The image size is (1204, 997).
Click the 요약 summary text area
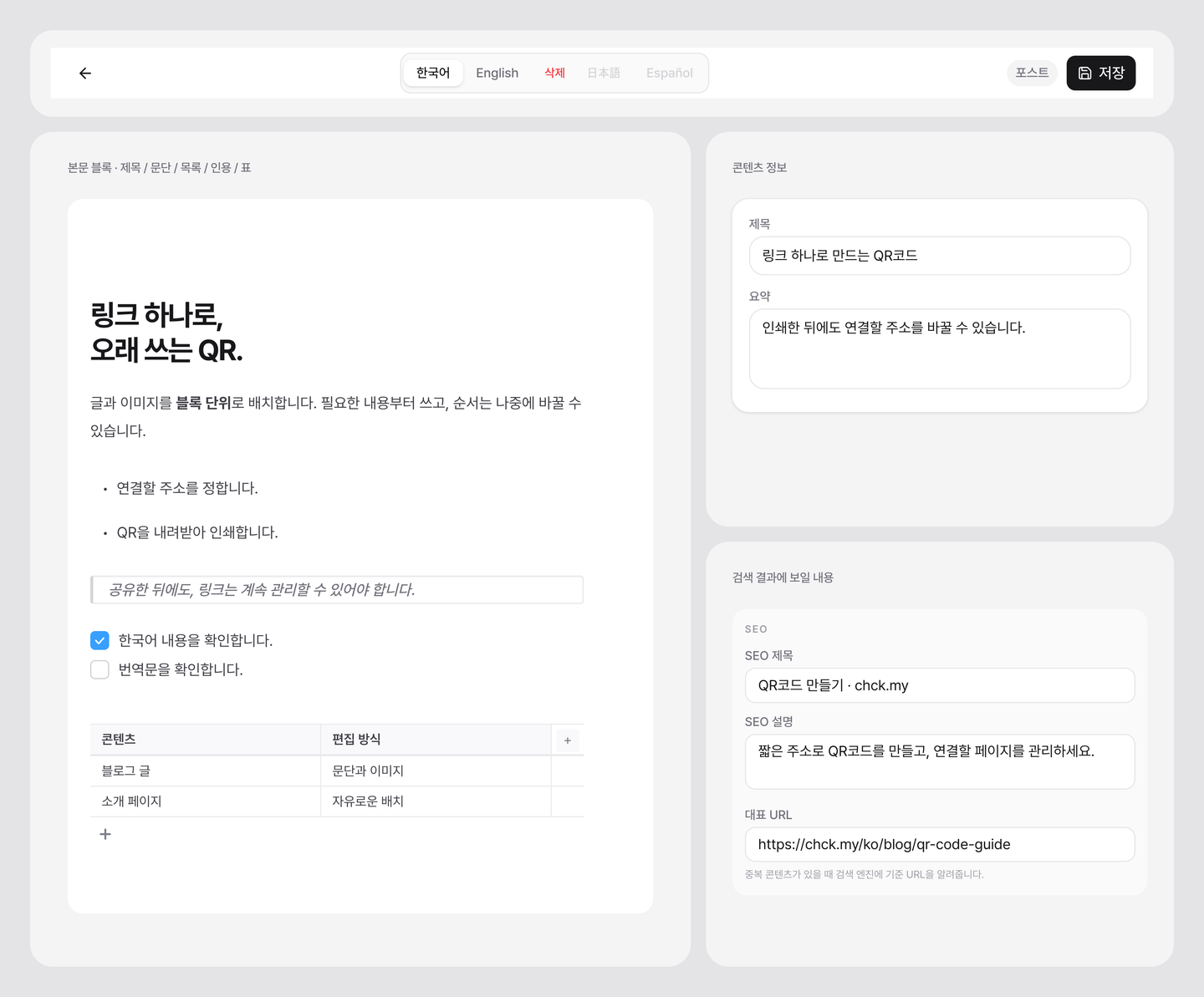pos(940,348)
